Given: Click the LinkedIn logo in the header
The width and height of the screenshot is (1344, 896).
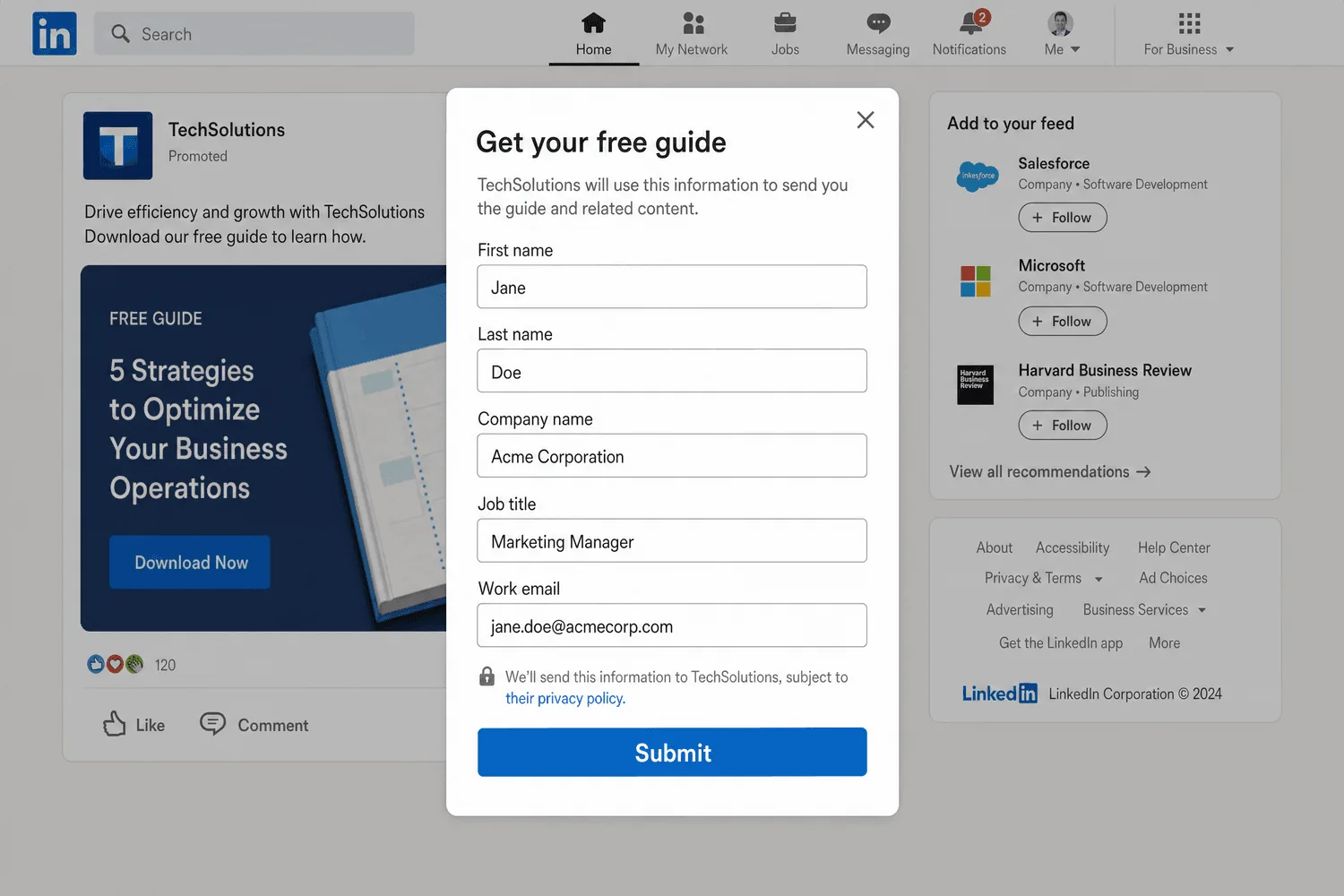Looking at the screenshot, I should point(55,34).
